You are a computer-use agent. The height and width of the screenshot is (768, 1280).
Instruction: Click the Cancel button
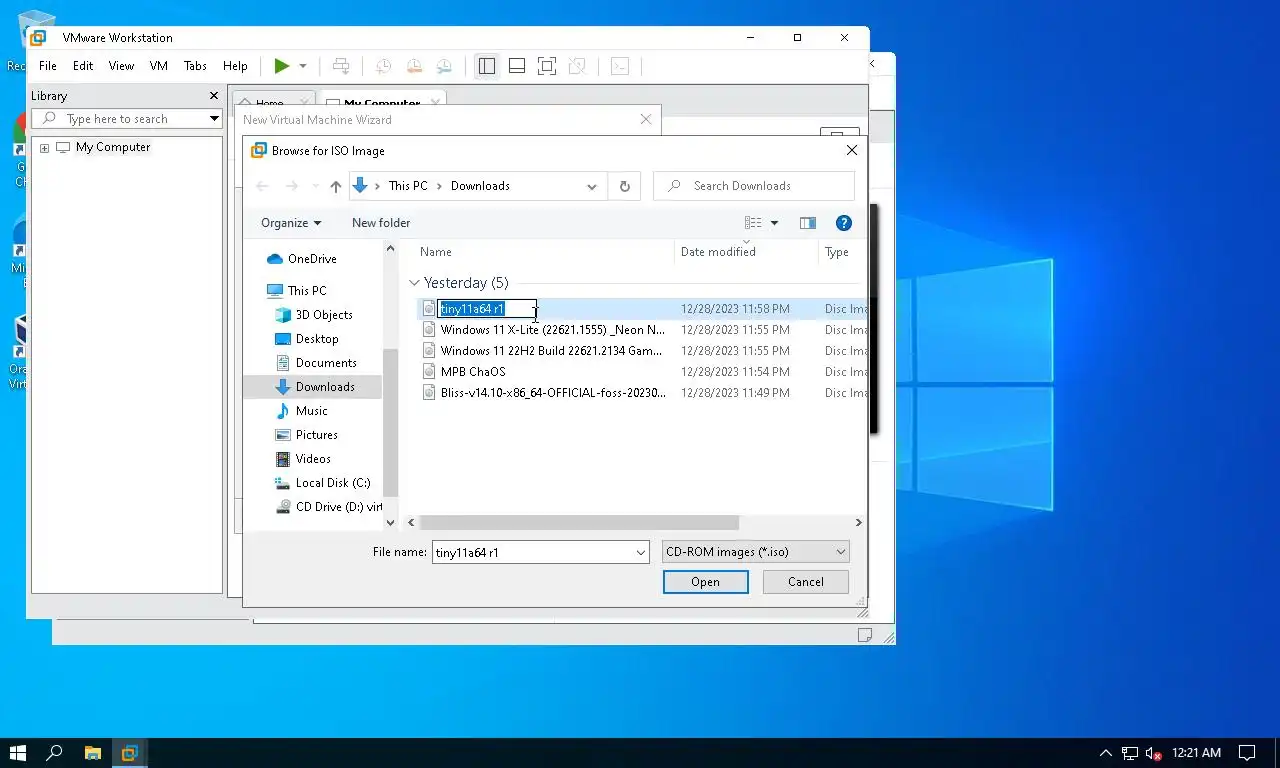coord(805,582)
